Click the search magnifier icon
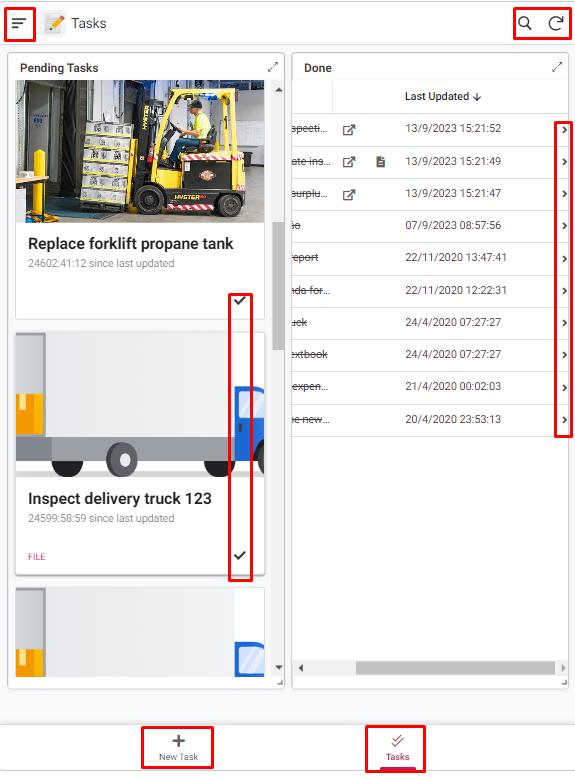Image resolution: width=575 pixels, height=779 pixels. (x=525, y=23)
